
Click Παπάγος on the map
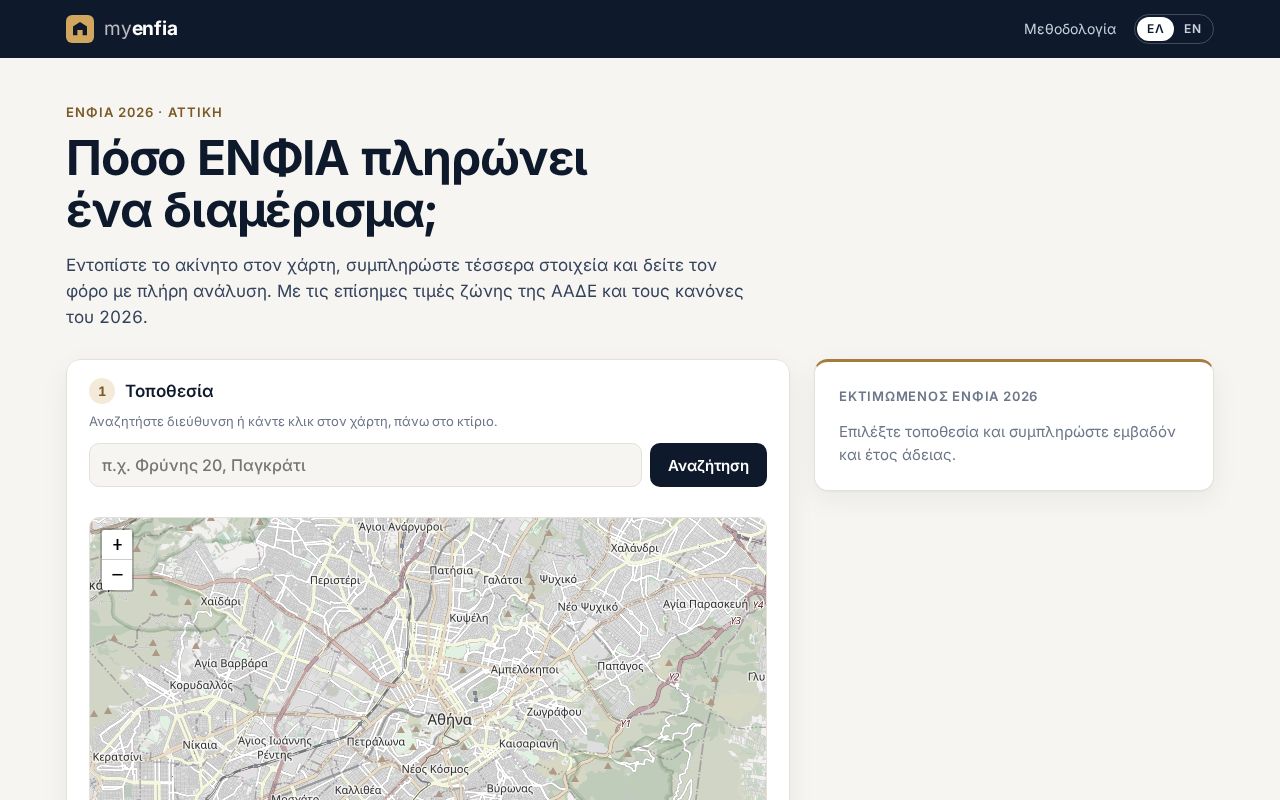coord(620,666)
